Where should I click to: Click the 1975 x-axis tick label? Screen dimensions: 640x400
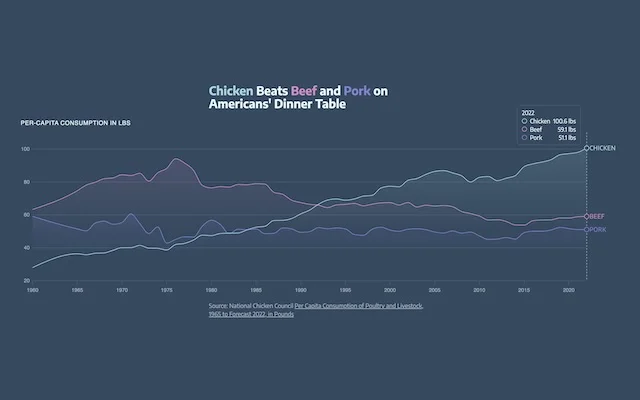166,290
